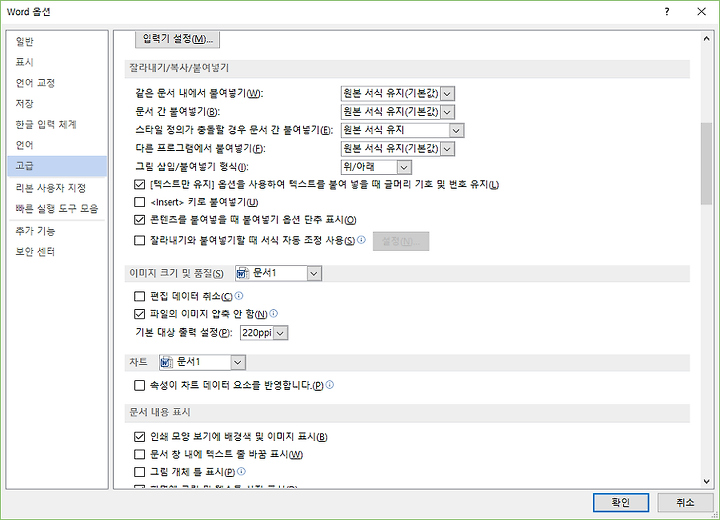Viewport: 720px width, 520px height.
Task: Click info icon beside 서식 자동 조정 사용
Action: click(x=361, y=240)
